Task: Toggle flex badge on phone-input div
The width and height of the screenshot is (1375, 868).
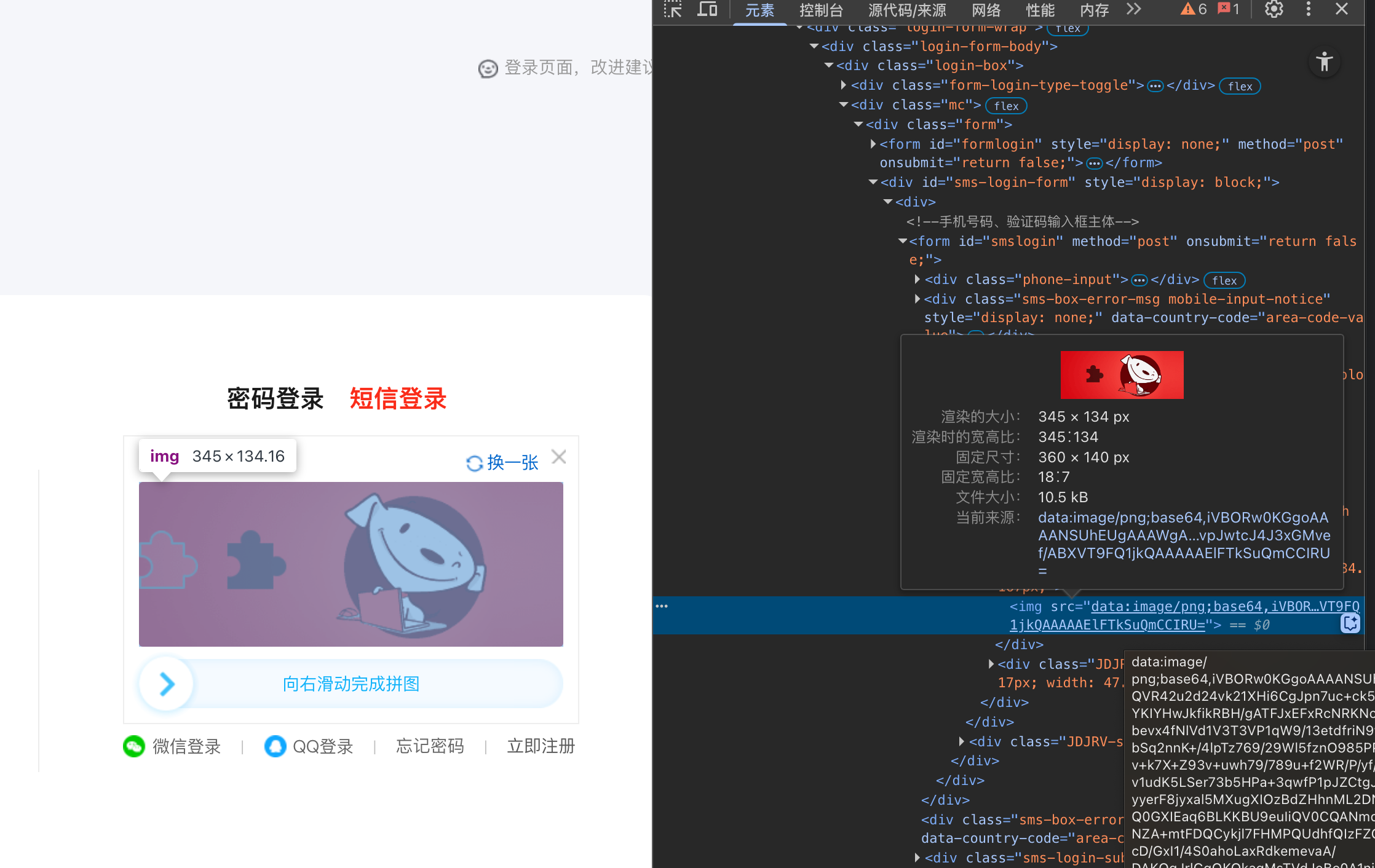Action: 1224,280
